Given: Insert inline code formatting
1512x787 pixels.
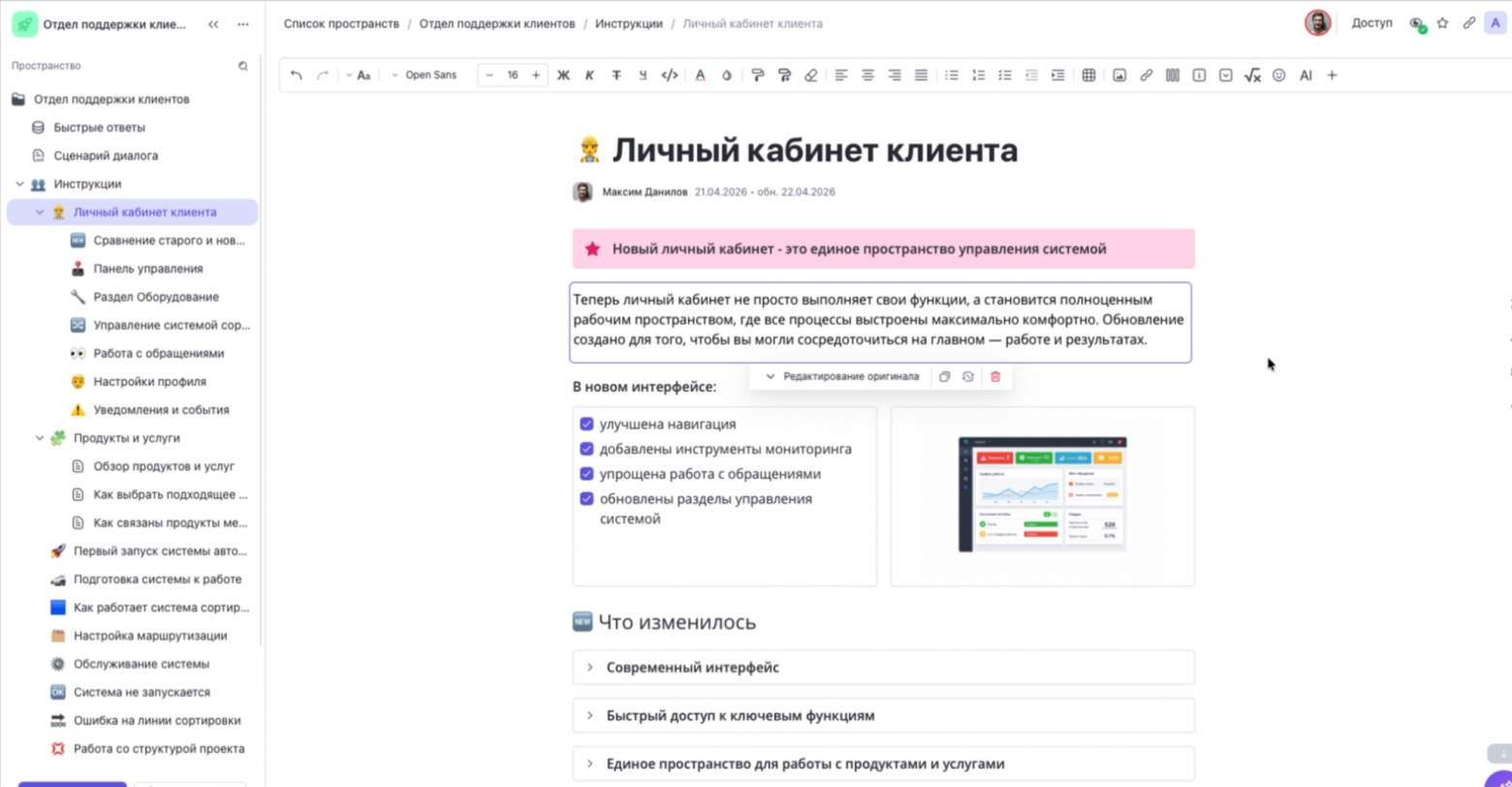Looking at the screenshot, I should 669,75.
